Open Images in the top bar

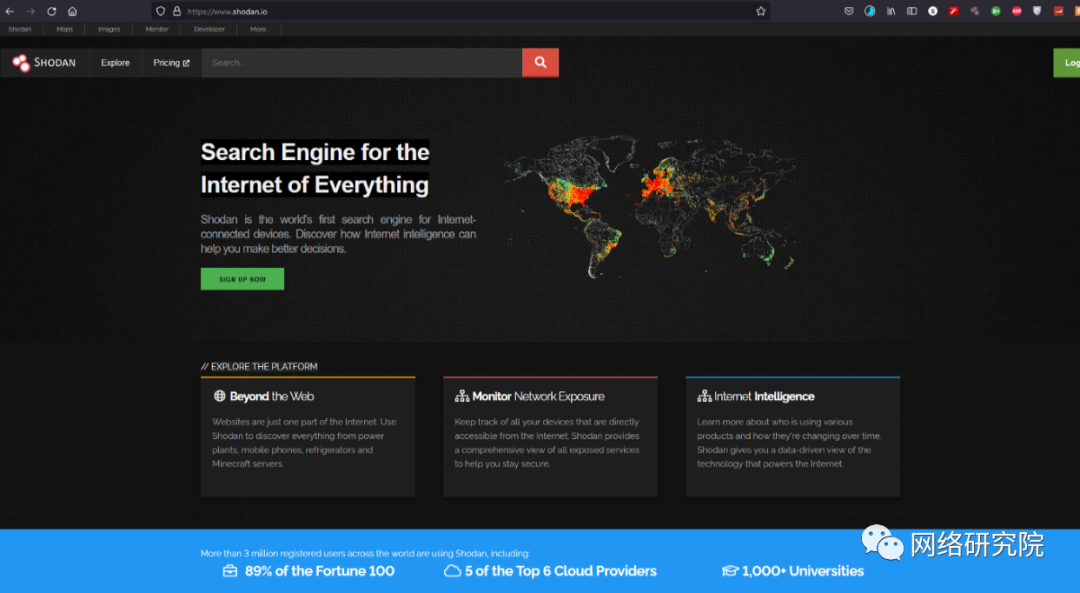(109, 29)
